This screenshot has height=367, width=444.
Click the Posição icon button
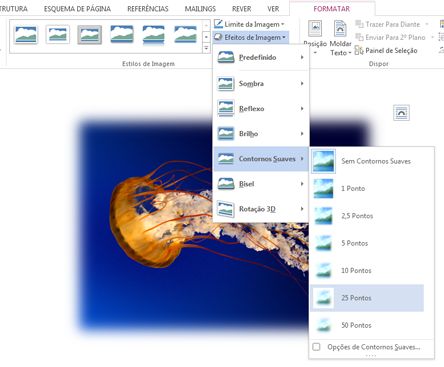coord(315,29)
